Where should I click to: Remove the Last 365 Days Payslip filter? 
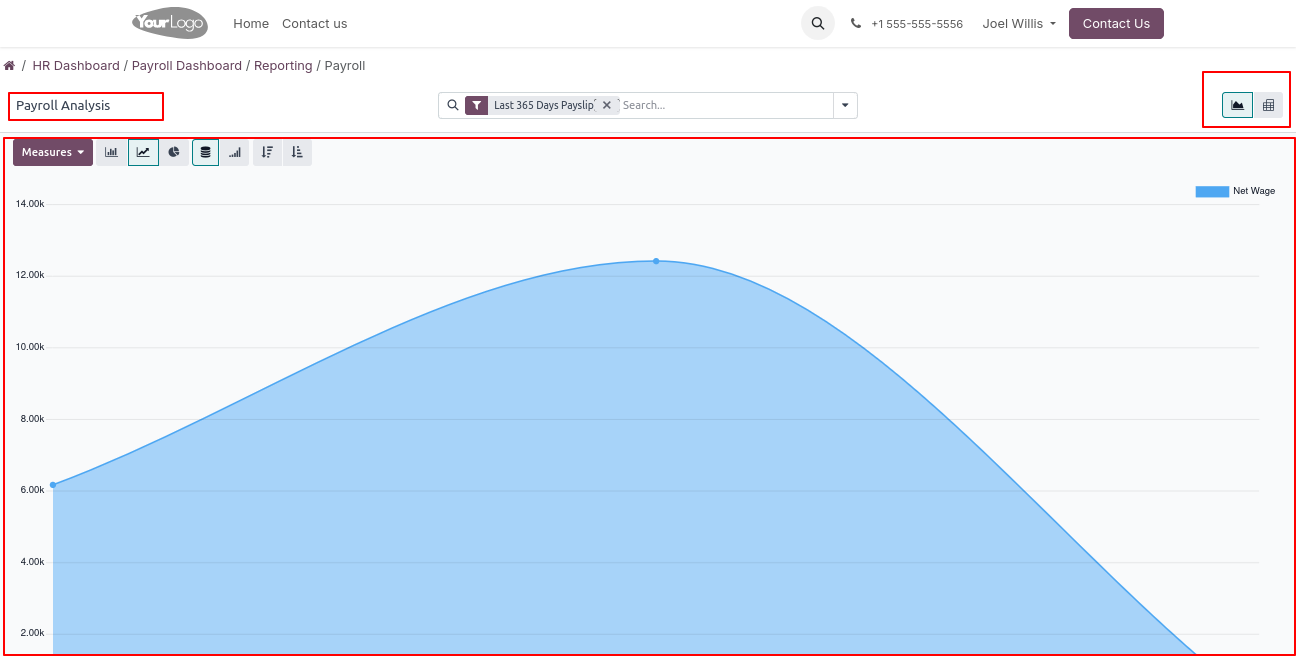click(x=607, y=105)
